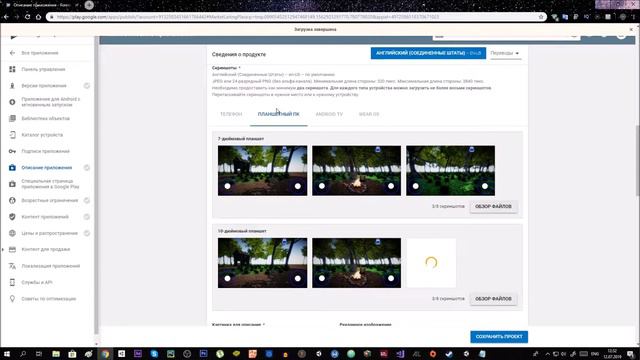Screen dimensions: 640x360
Task: Select third 7-inch tablet screenshot thumbnail
Action: click(450, 171)
